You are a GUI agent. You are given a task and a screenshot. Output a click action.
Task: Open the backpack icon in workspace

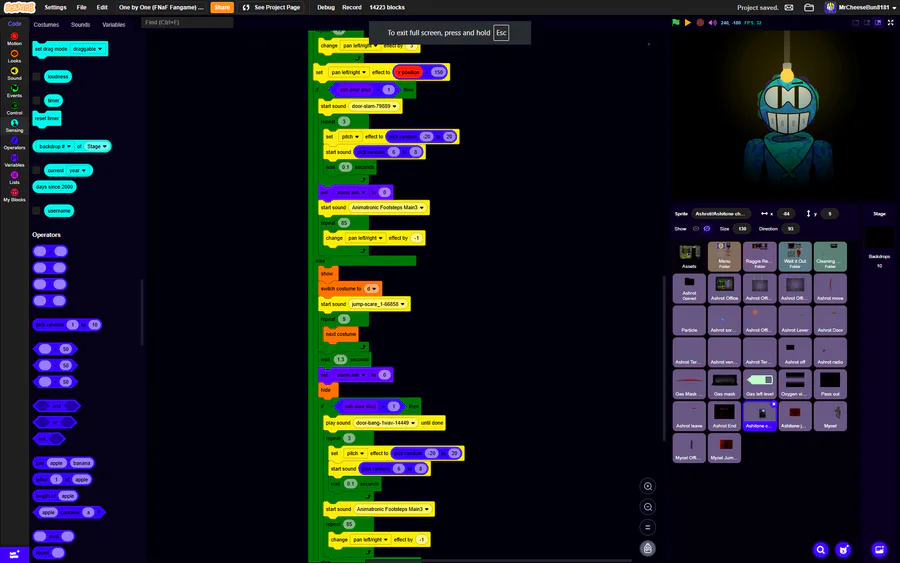[x=648, y=548]
